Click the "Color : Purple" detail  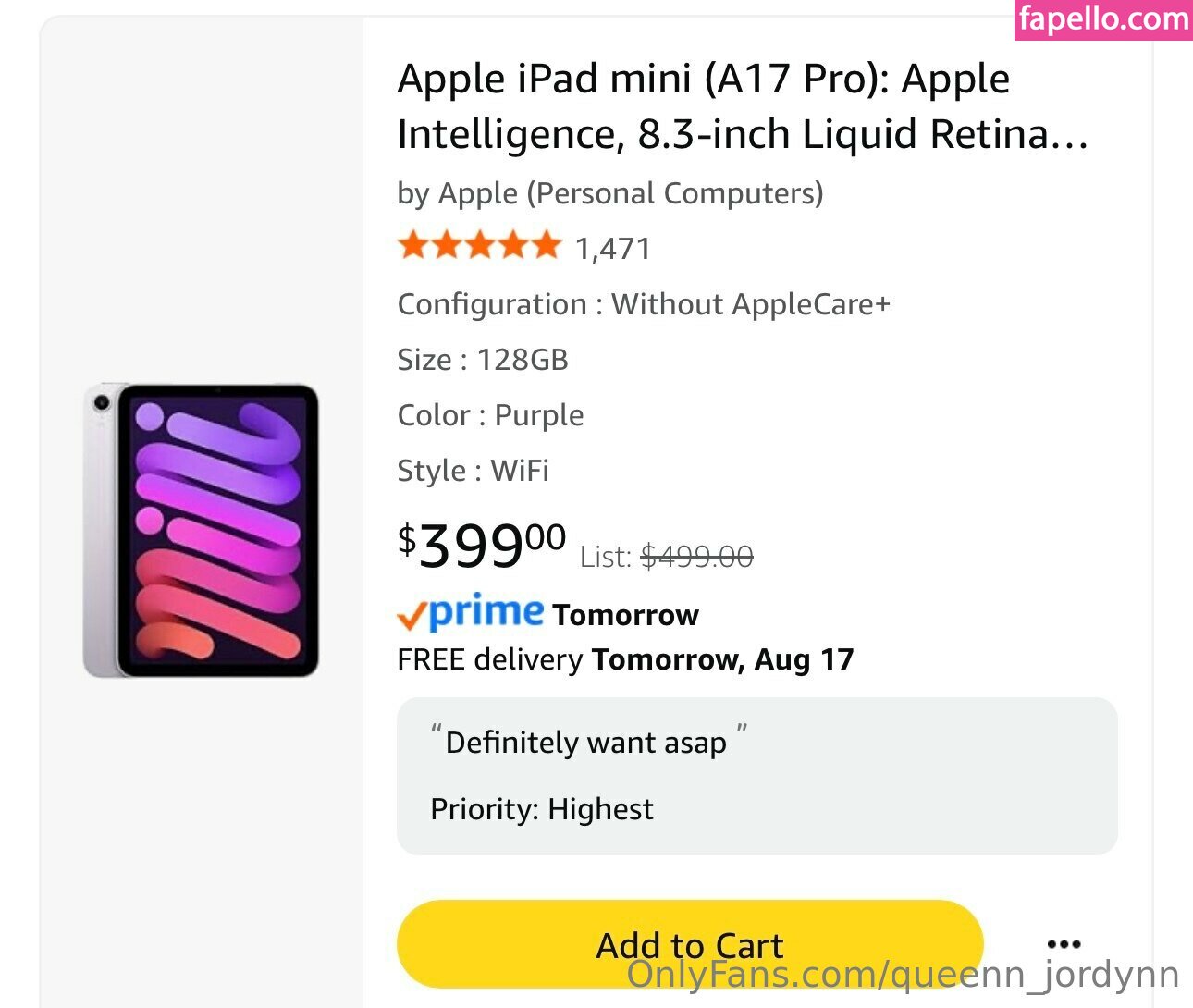coord(490,415)
